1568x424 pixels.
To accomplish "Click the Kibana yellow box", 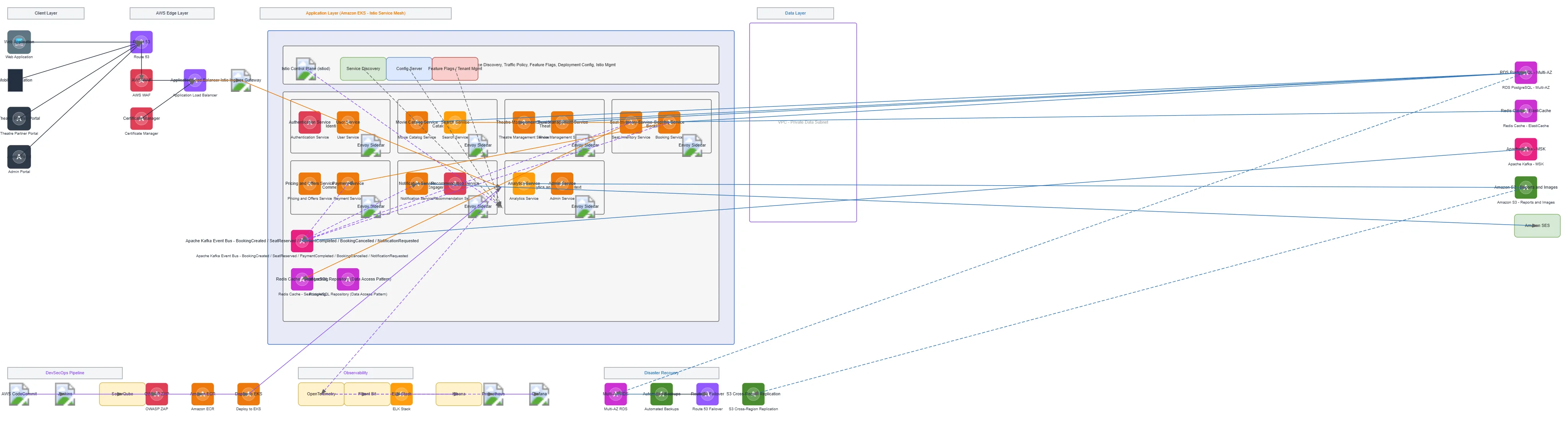I will [x=459, y=394].
